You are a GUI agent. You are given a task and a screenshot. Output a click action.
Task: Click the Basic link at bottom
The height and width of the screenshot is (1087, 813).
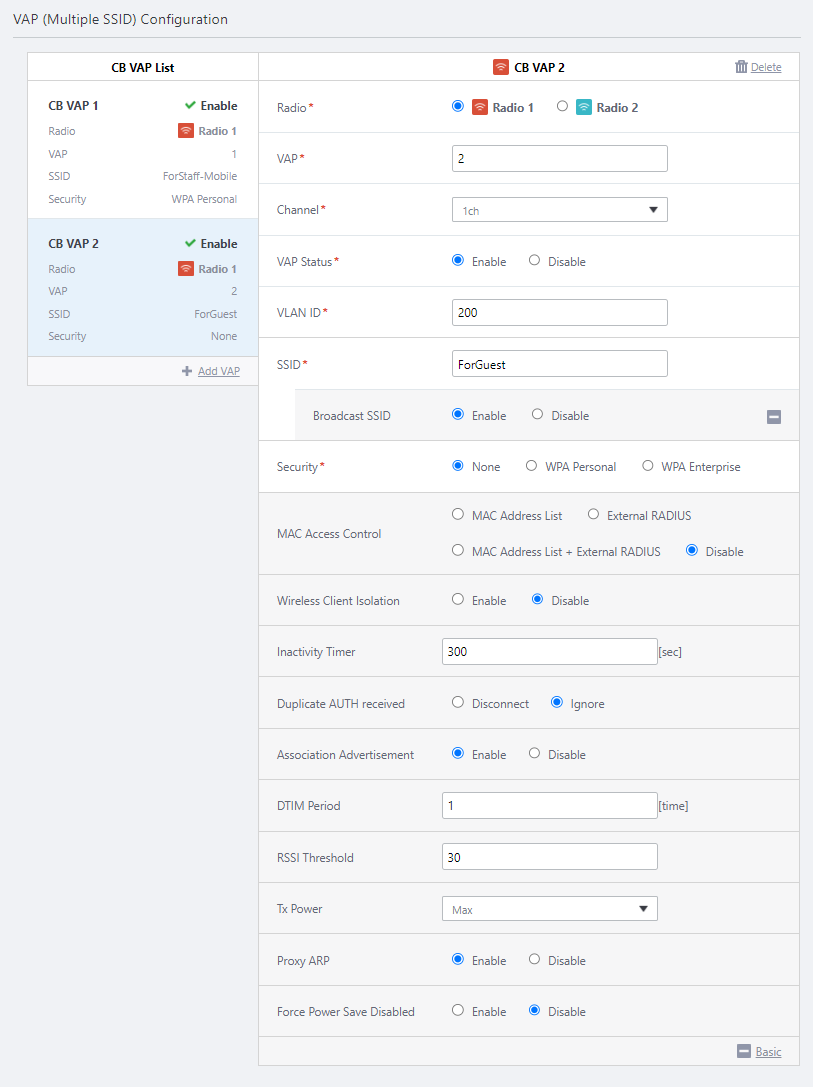tap(768, 1051)
